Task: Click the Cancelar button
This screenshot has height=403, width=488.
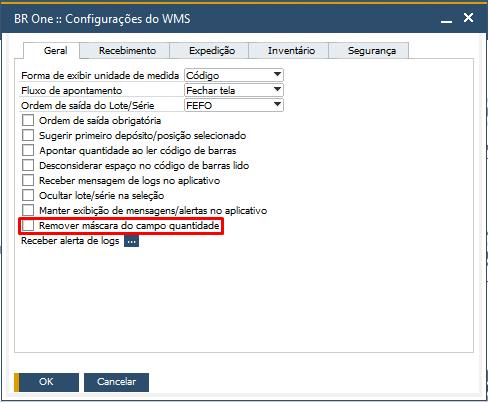Action: [x=116, y=382]
